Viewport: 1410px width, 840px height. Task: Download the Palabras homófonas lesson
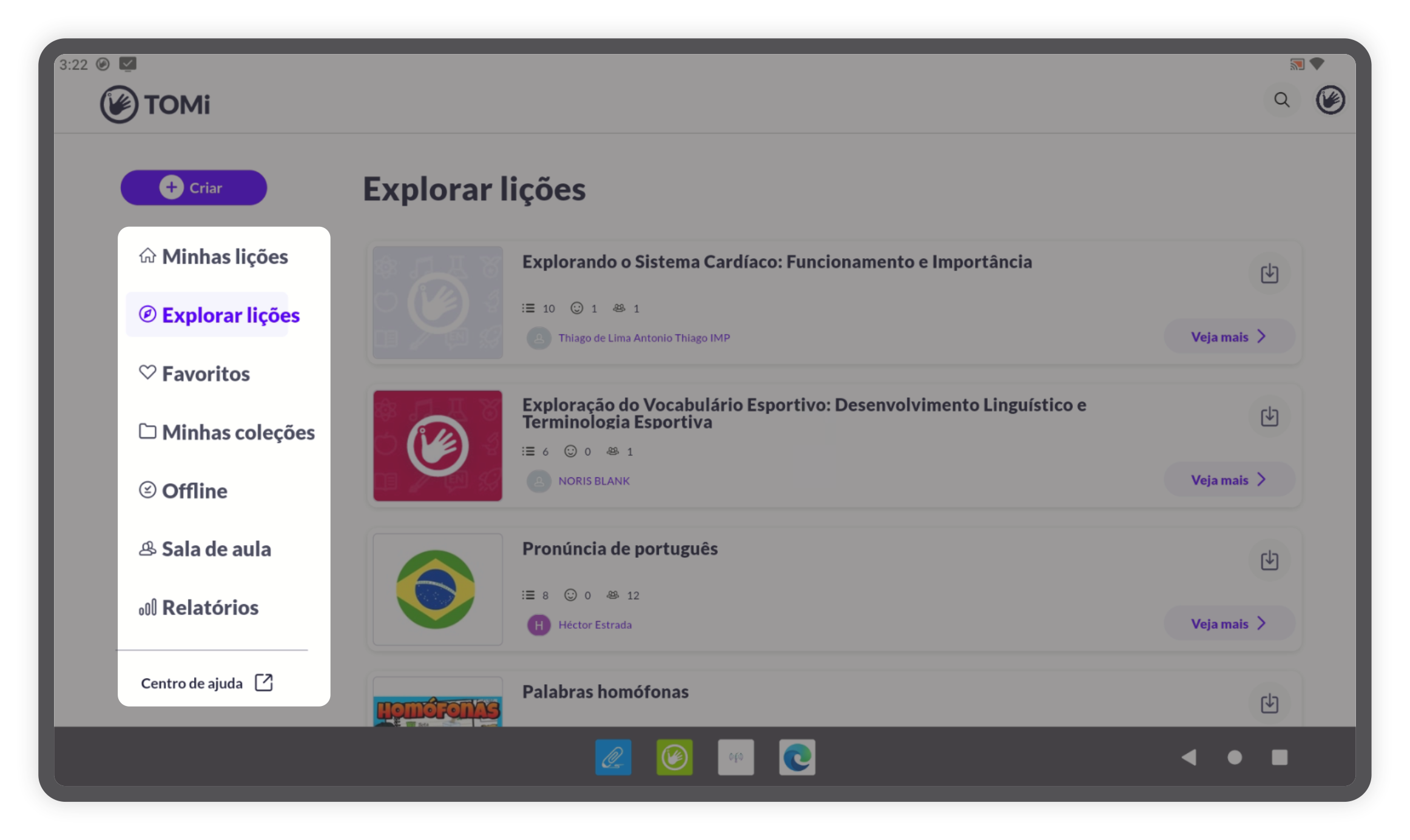pos(1269,704)
